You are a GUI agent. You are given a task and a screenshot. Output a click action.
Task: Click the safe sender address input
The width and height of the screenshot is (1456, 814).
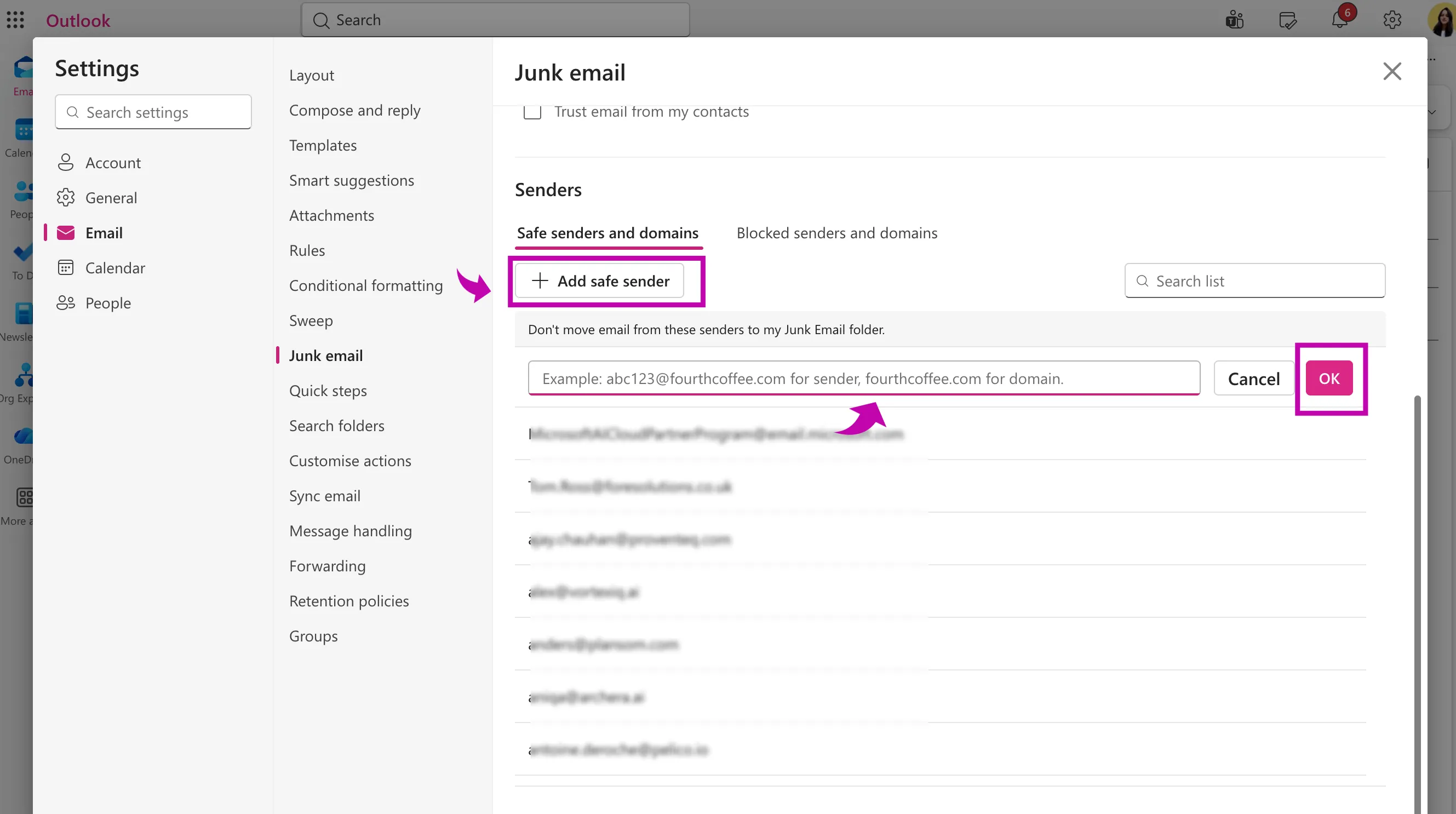pyautogui.click(x=864, y=378)
